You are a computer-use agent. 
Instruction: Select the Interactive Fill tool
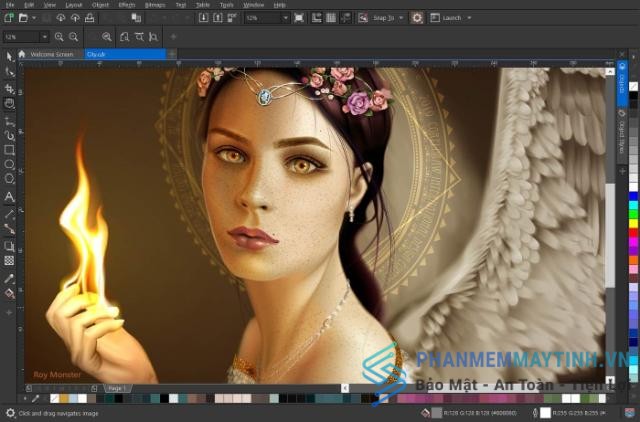click(x=9, y=294)
